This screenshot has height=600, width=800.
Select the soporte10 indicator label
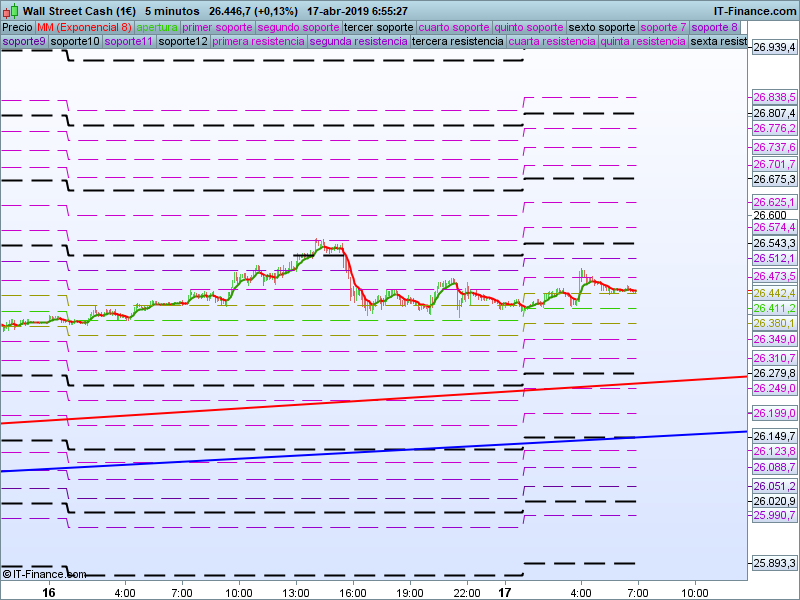75,41
